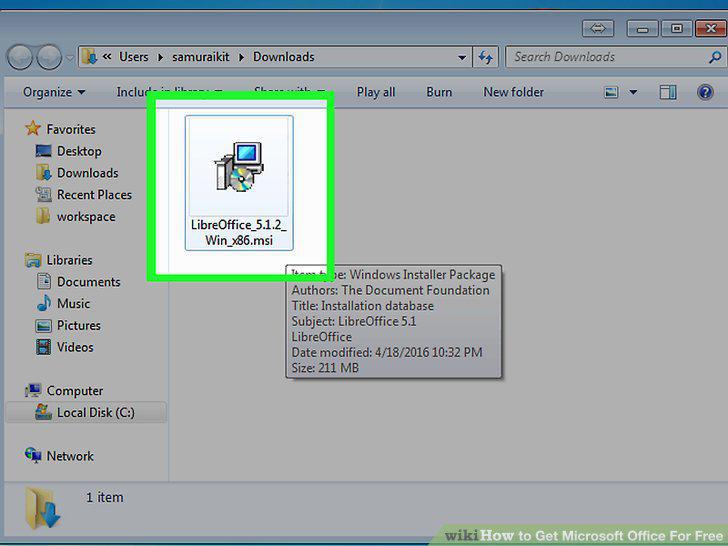
Task: Select Computer in the navigation pane
Action: pos(75,391)
